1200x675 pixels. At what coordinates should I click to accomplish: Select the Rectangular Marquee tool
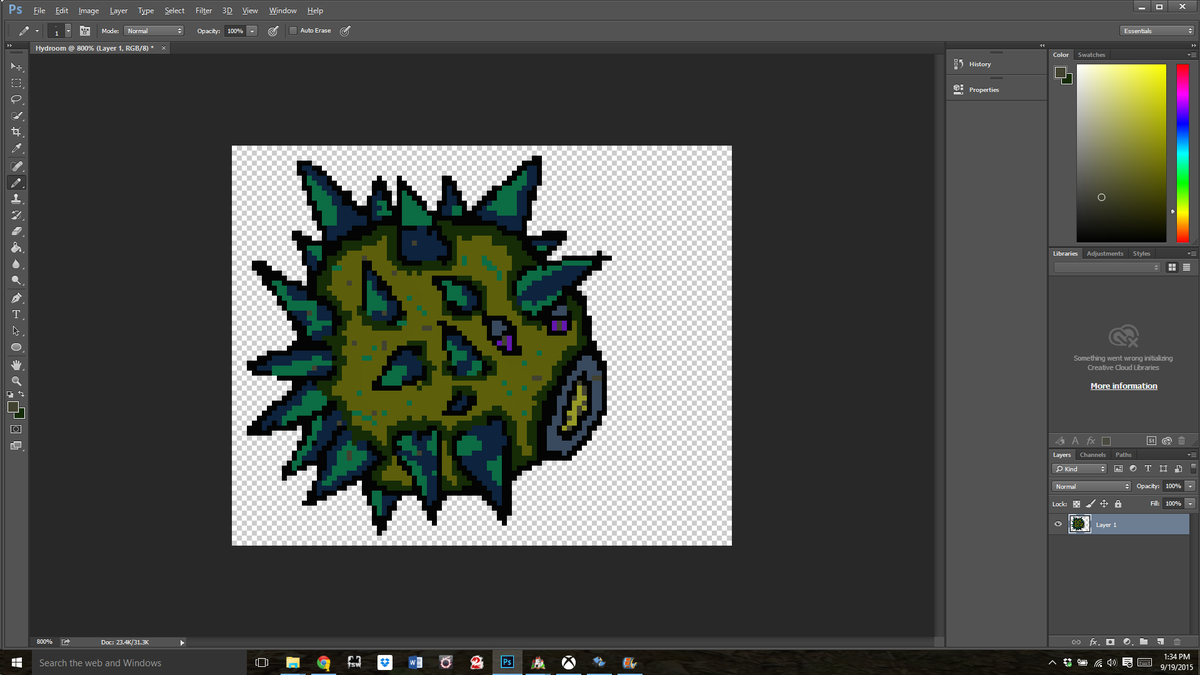pyautogui.click(x=16, y=83)
